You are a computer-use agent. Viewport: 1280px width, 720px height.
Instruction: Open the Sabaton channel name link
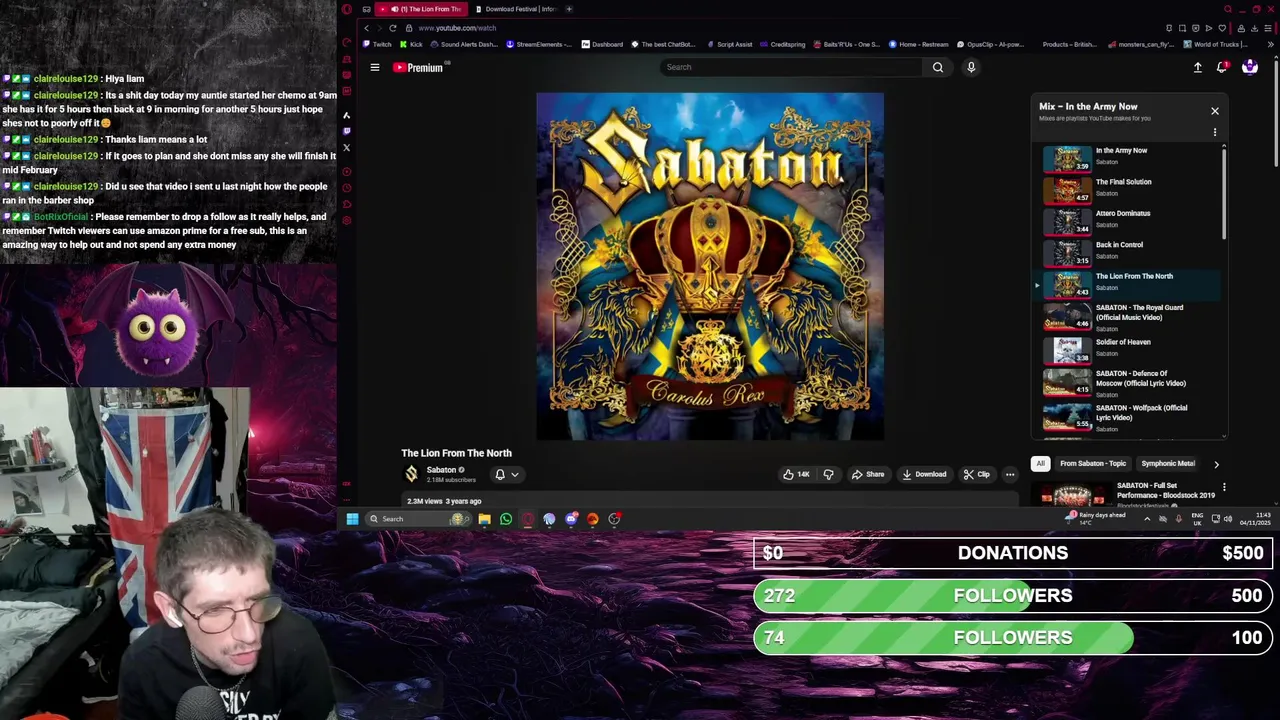click(x=441, y=470)
